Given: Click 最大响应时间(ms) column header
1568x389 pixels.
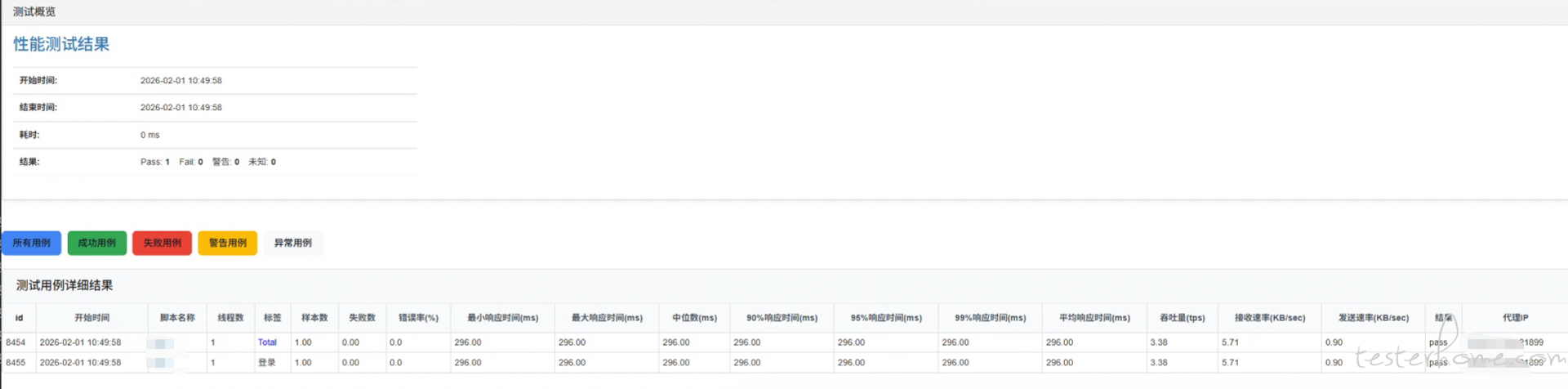Looking at the screenshot, I should point(607,318).
